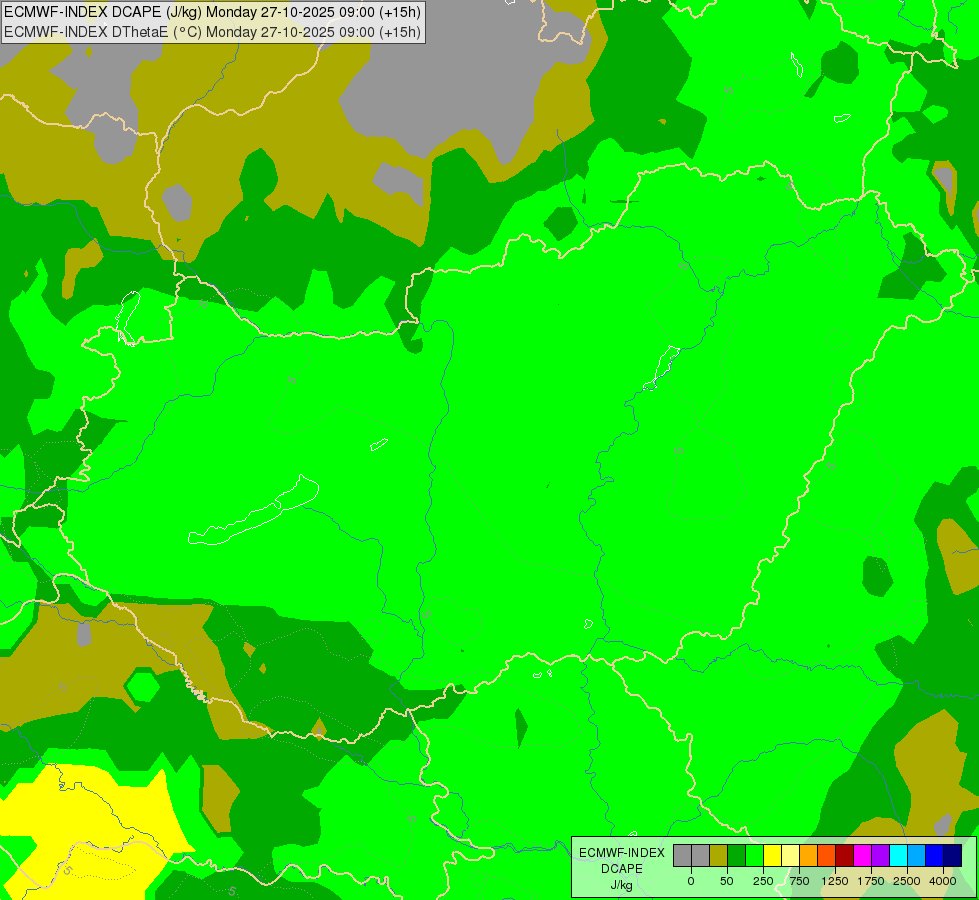
Task: Select the purple legend swatch
Action: coord(880,856)
